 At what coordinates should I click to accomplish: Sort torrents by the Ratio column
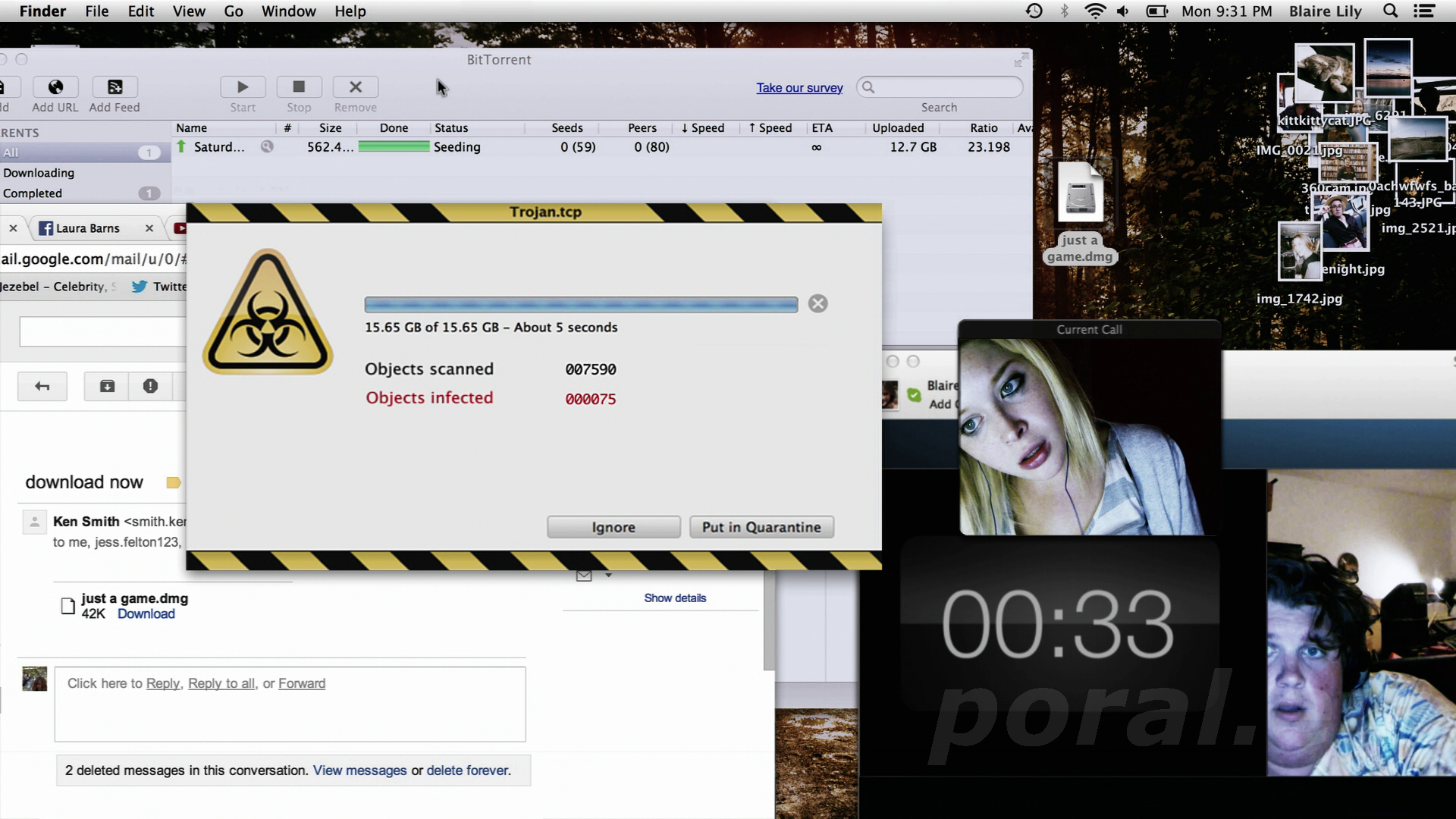click(984, 128)
